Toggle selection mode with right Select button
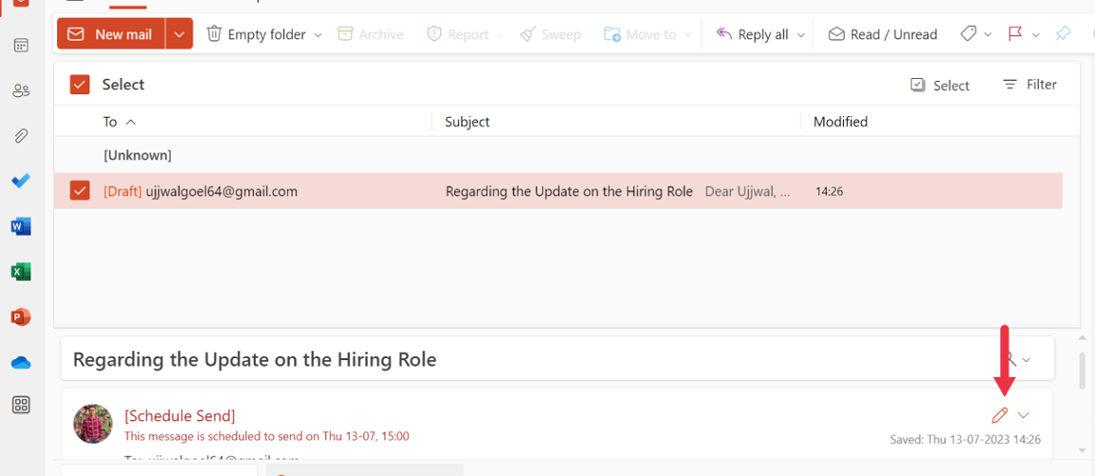 [x=940, y=85]
